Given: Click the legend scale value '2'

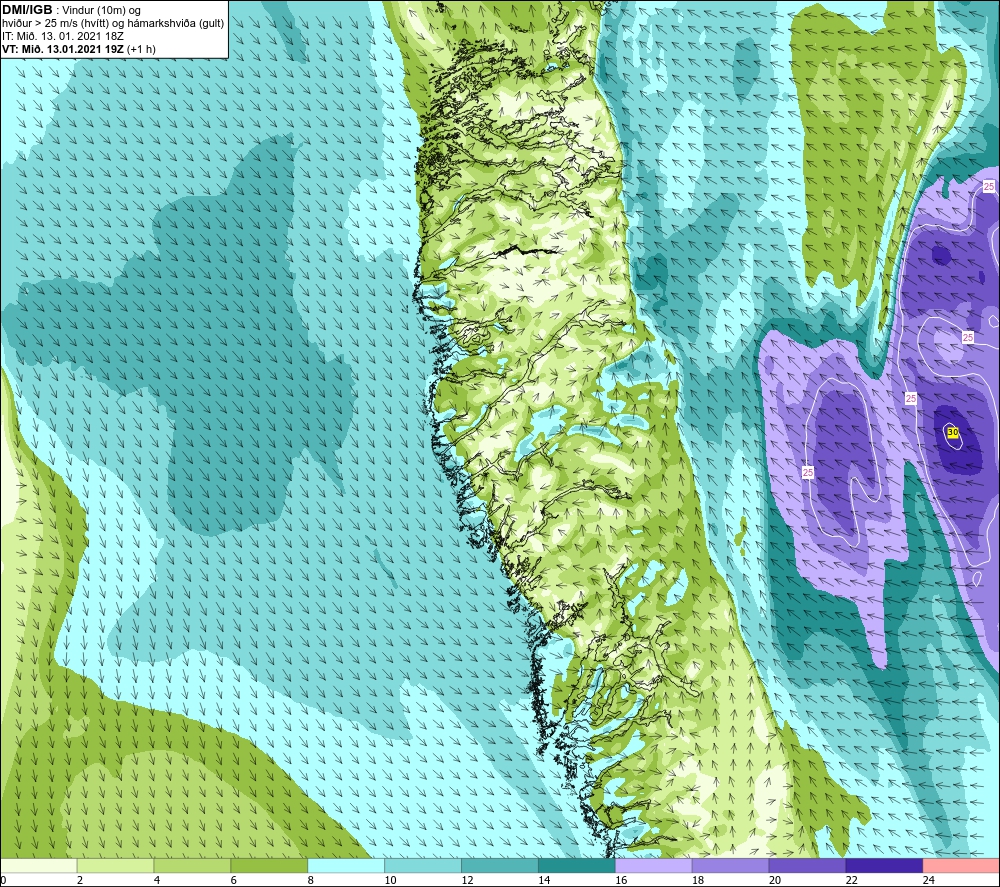Looking at the screenshot, I should point(80,880).
